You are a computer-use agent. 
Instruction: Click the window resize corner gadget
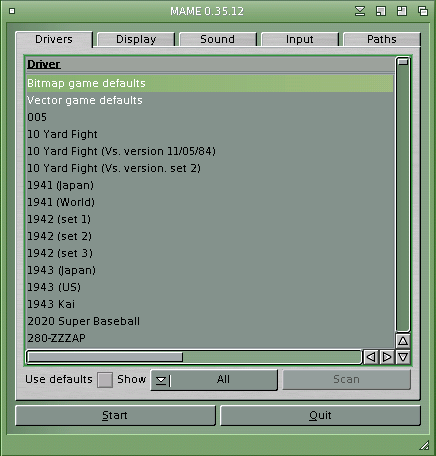424,445
